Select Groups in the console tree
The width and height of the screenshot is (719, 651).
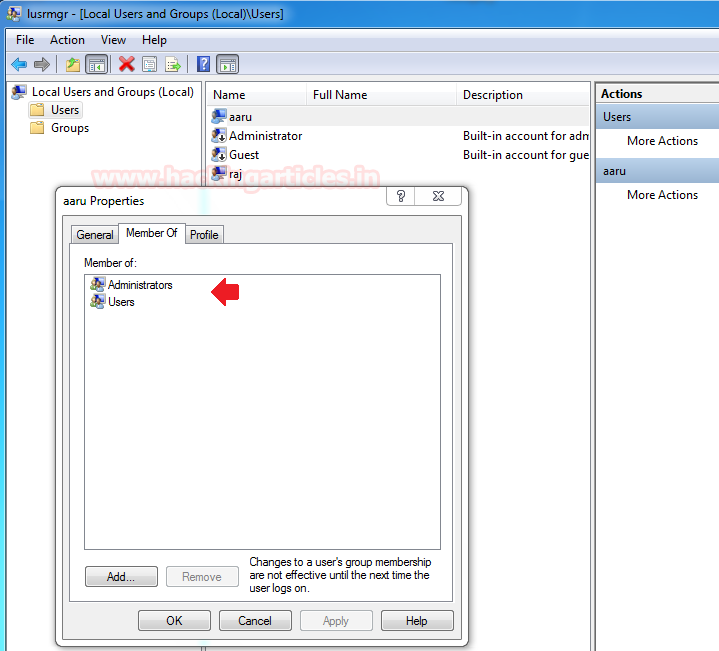point(70,128)
